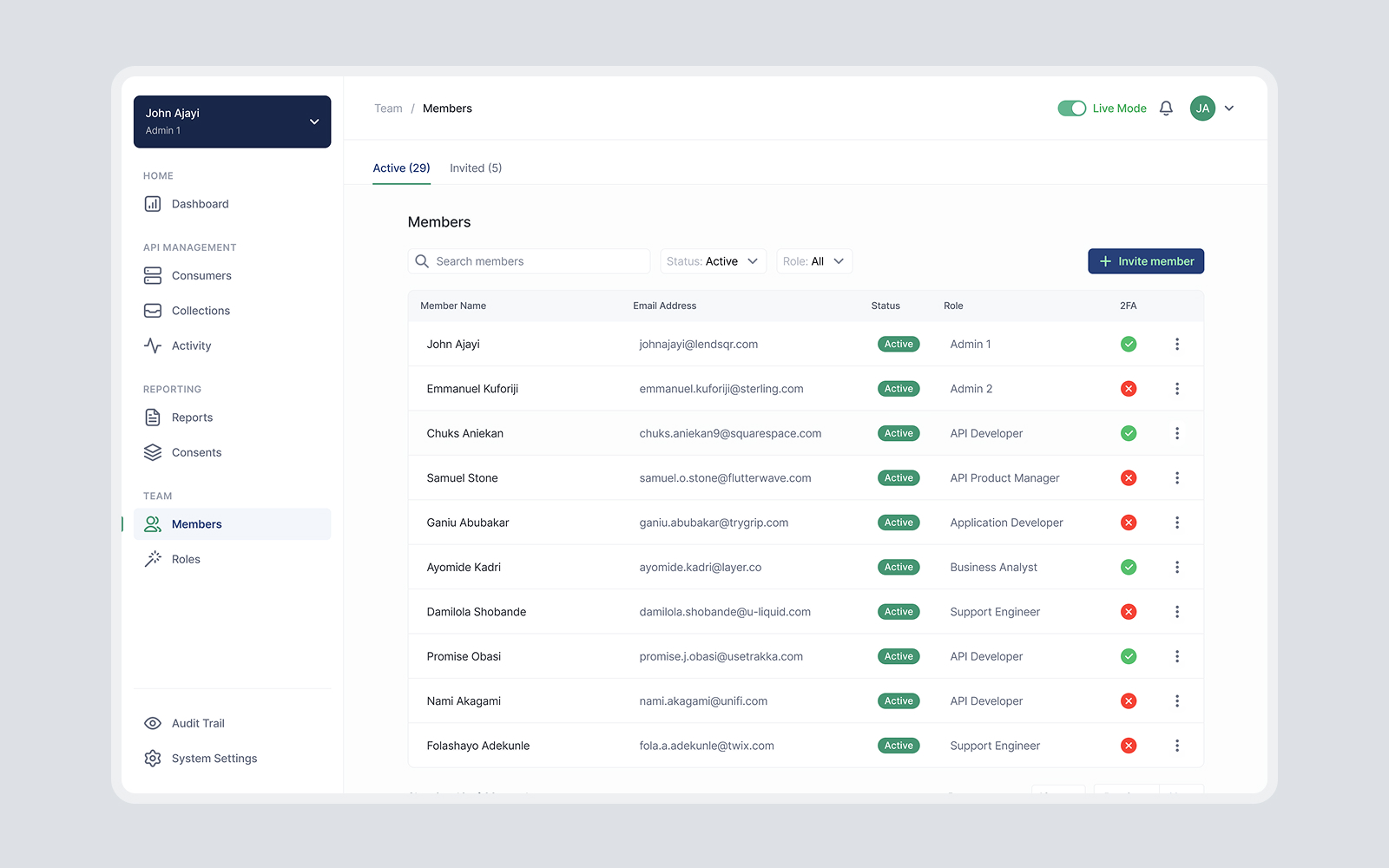
Task: Open the Role: All filter dropdown
Action: point(813,260)
